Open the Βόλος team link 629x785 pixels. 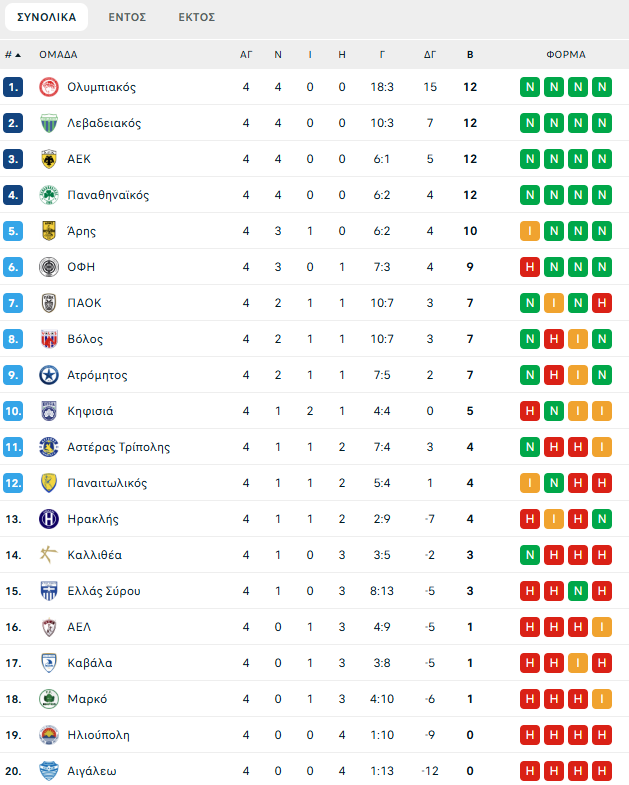pos(85,339)
